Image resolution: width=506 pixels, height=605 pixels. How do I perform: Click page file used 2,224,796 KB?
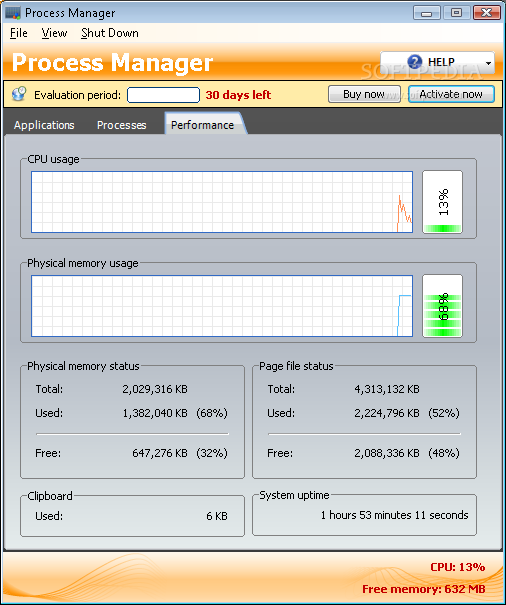click(387, 413)
